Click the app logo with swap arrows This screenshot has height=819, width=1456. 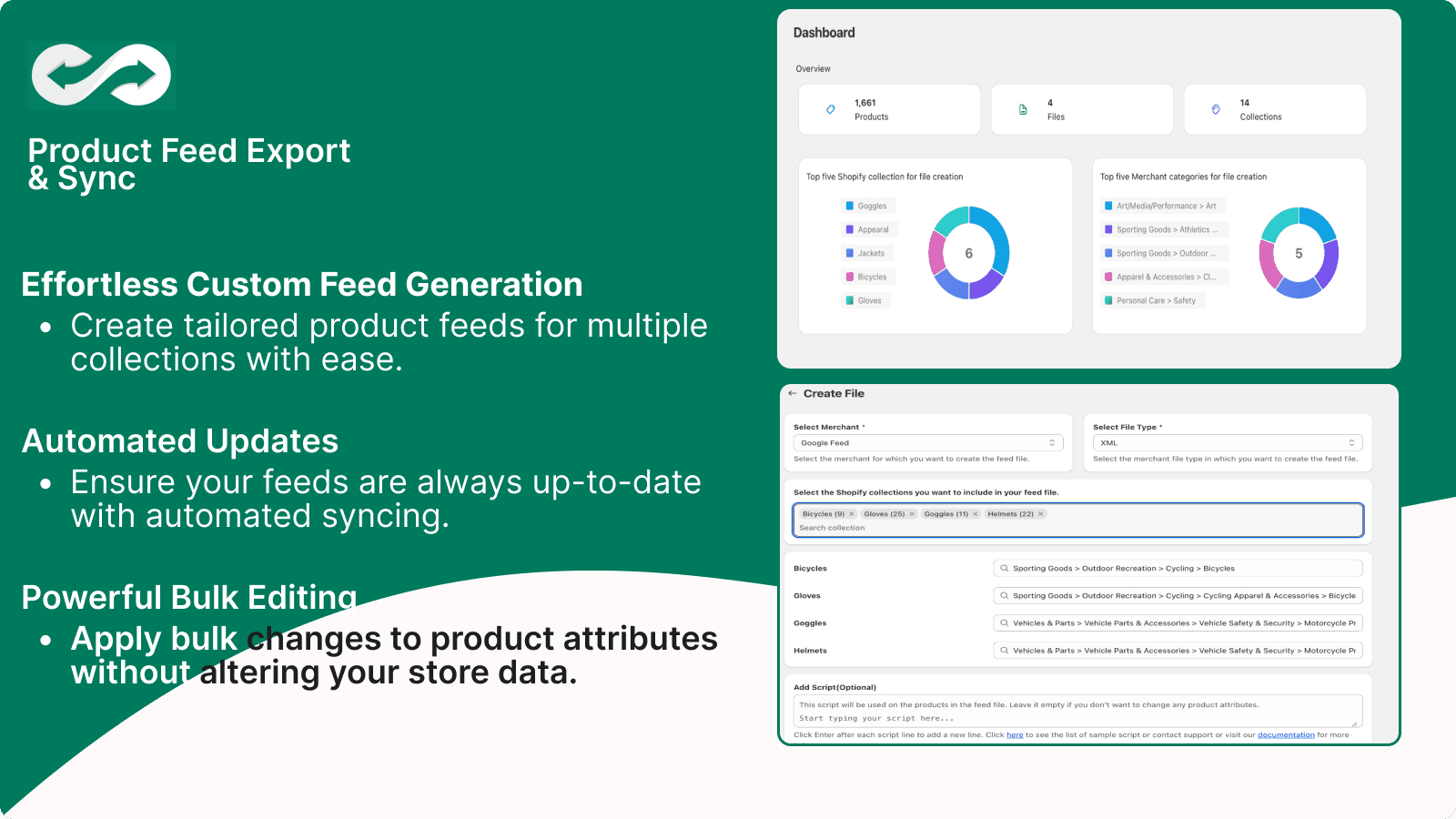point(101,75)
